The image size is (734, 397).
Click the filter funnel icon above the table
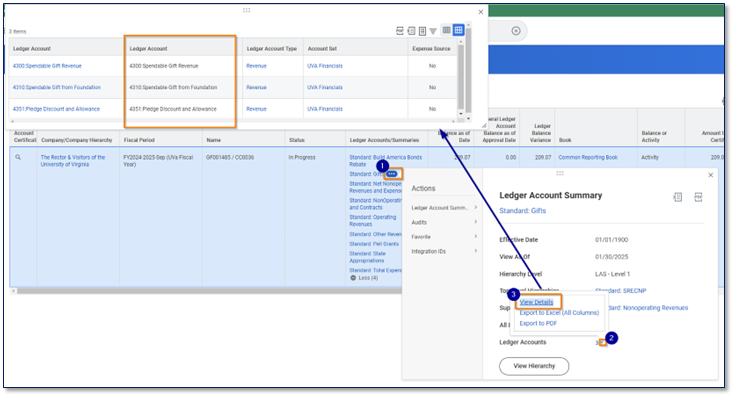pyautogui.click(x=433, y=31)
